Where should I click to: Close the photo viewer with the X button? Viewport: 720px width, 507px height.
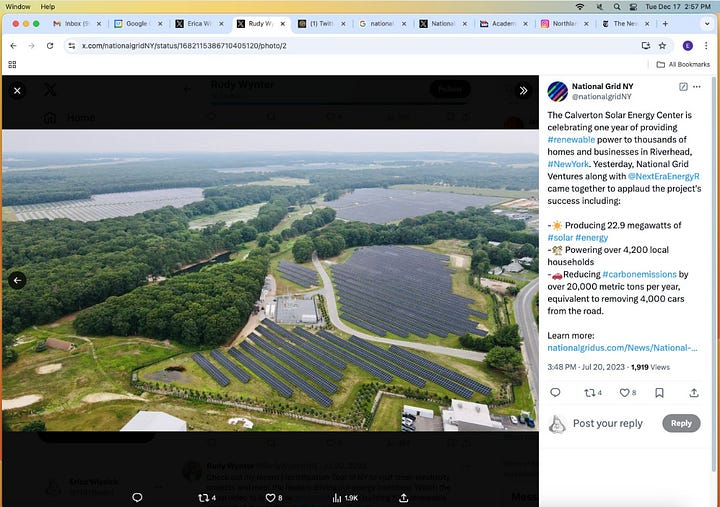[17, 90]
